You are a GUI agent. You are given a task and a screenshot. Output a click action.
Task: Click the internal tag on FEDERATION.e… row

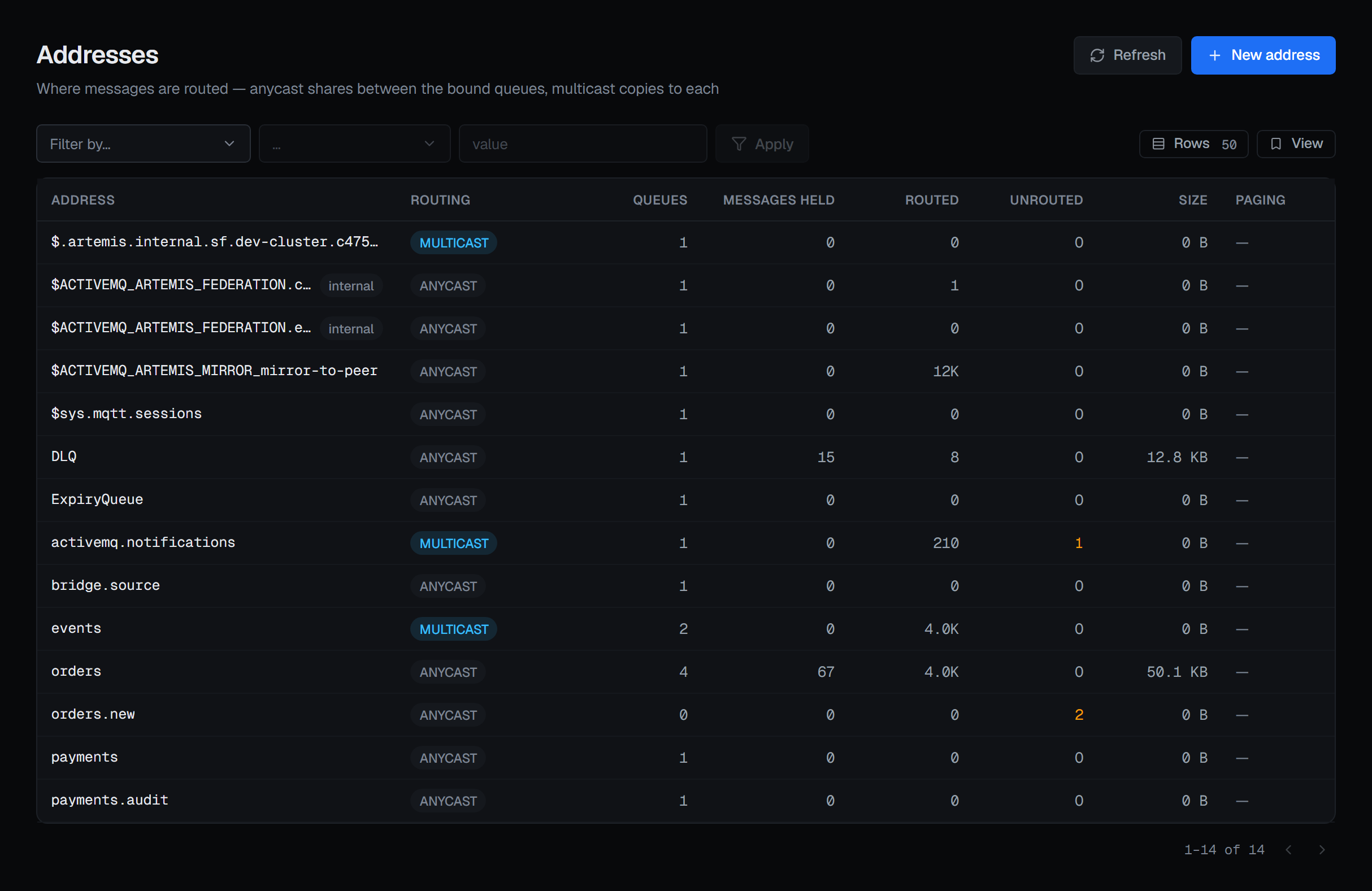[x=350, y=328]
